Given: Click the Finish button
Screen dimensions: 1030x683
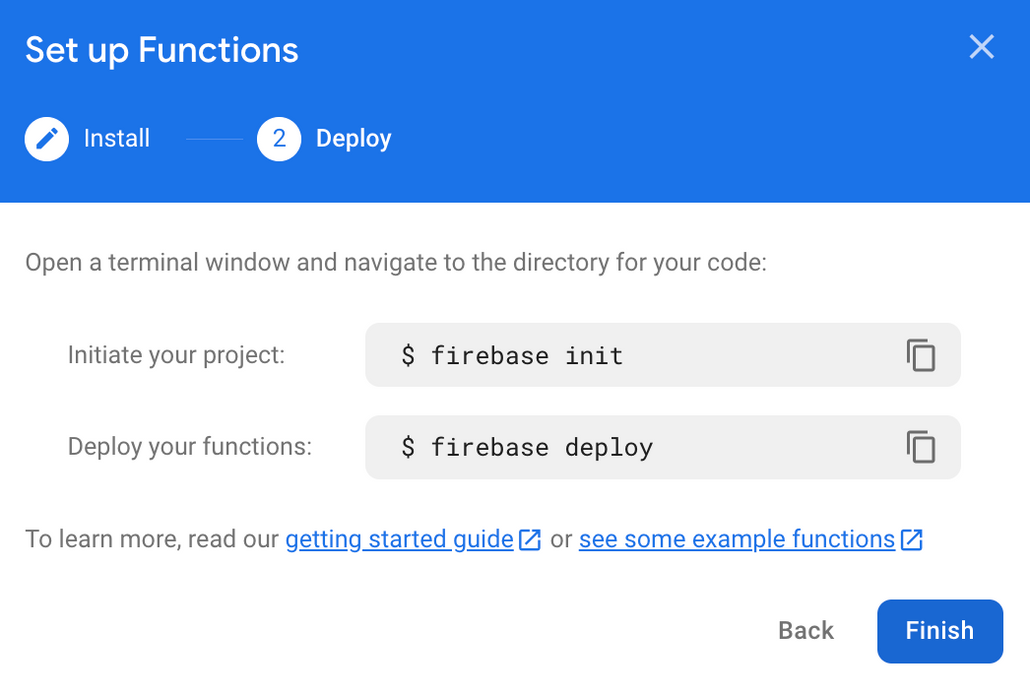Looking at the screenshot, I should coord(940,631).
